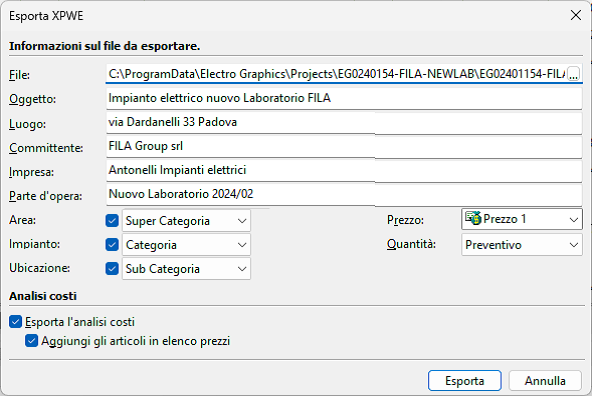The height and width of the screenshot is (396, 592).
Task: Click the browse ellipsis button for File
Action: 573,74
